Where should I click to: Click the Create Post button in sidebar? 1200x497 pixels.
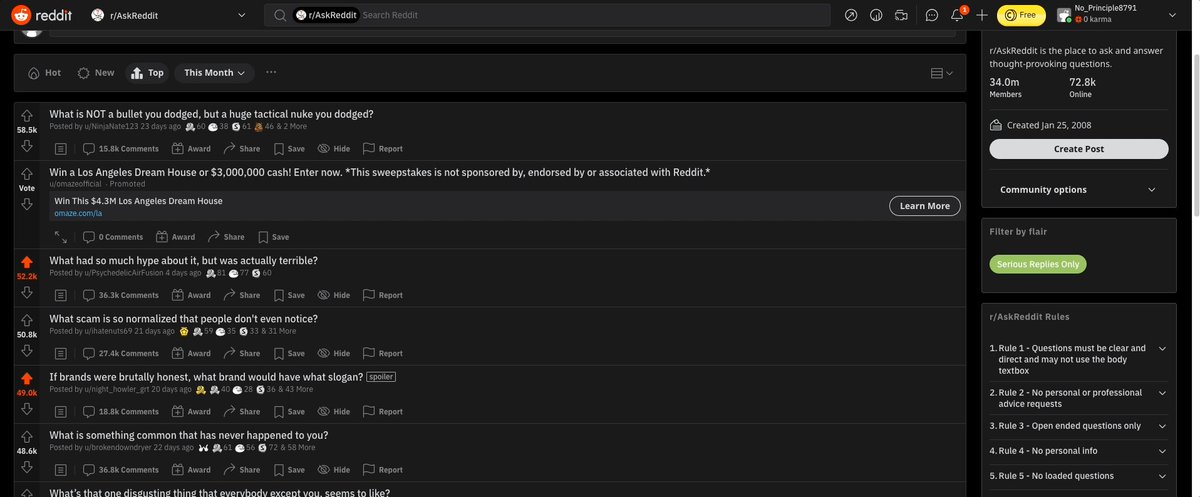click(x=1079, y=149)
